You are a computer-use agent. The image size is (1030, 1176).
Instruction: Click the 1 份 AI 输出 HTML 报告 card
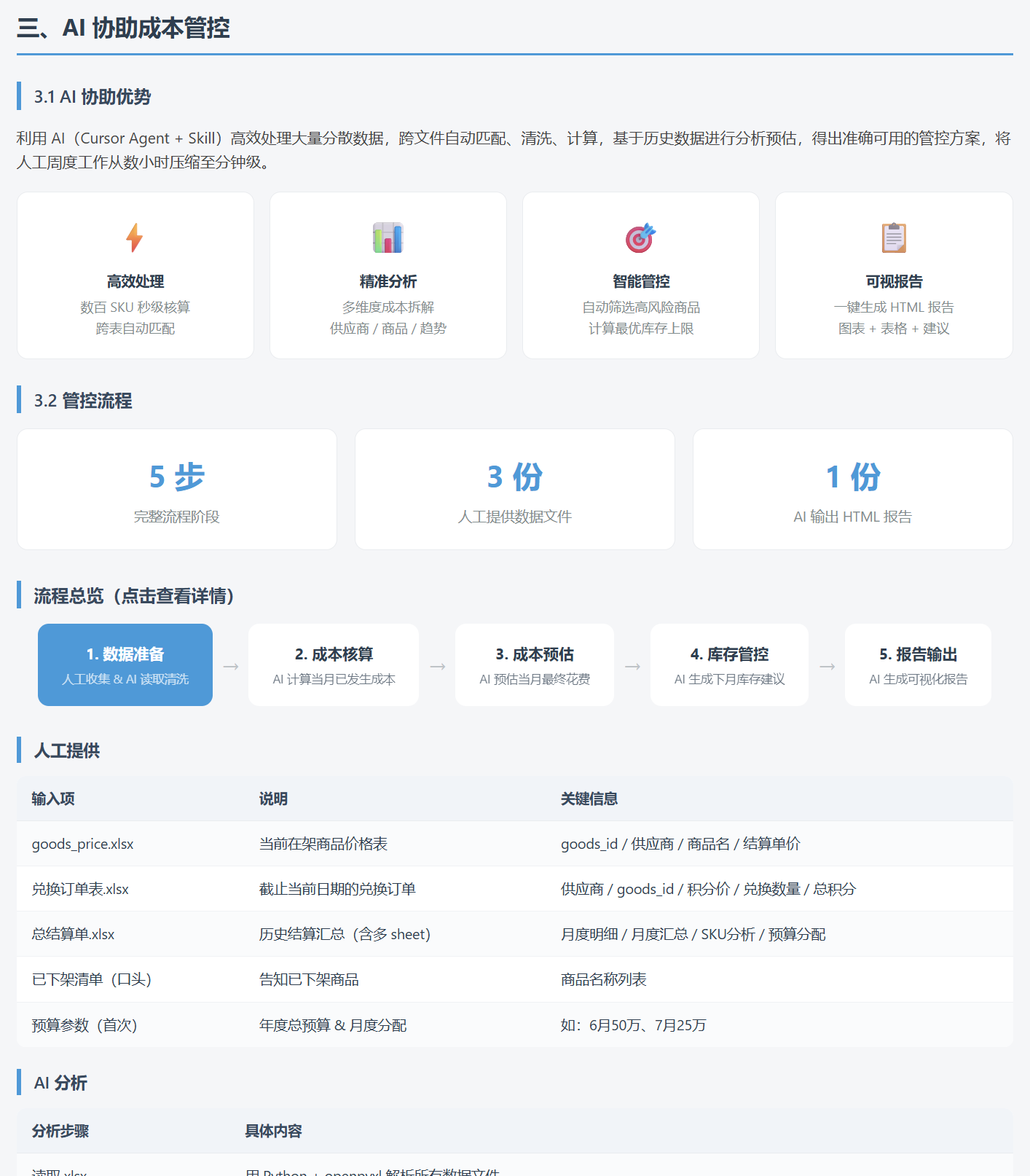coord(853,490)
